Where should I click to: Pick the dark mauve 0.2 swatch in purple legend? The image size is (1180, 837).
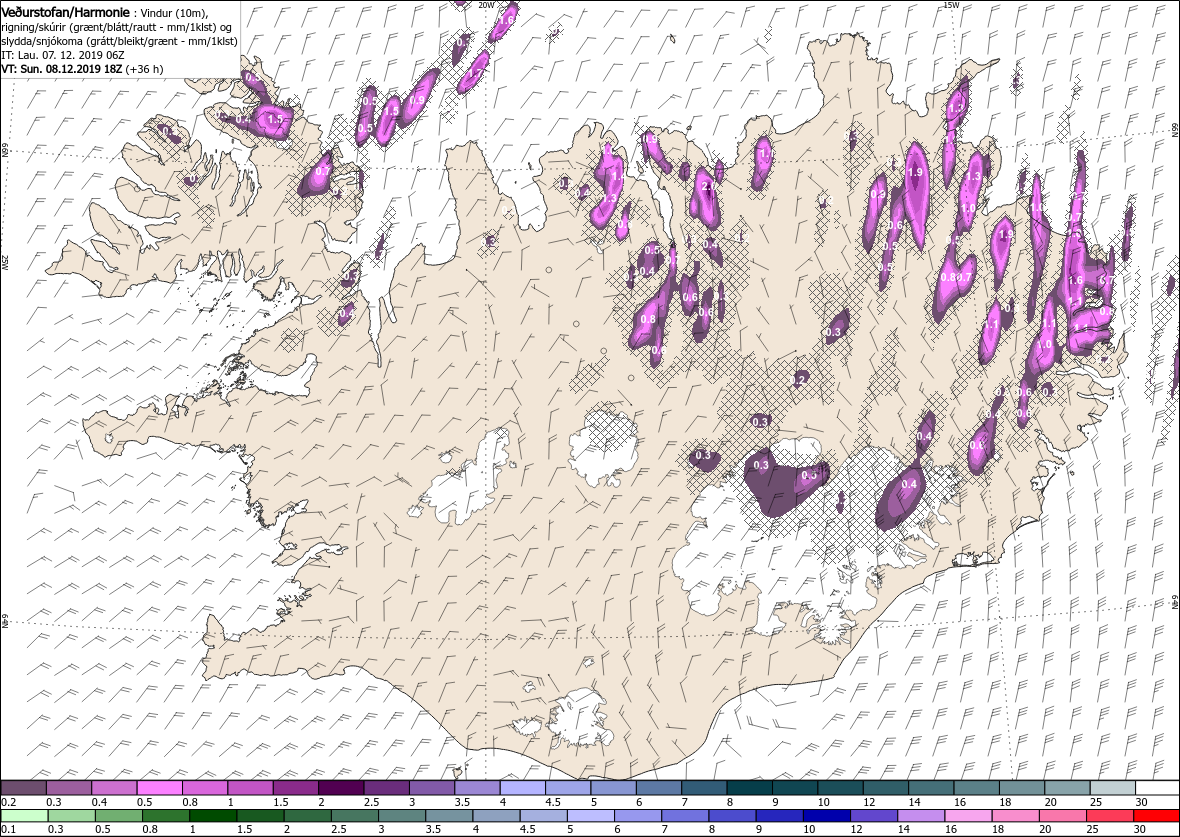tap(23, 788)
